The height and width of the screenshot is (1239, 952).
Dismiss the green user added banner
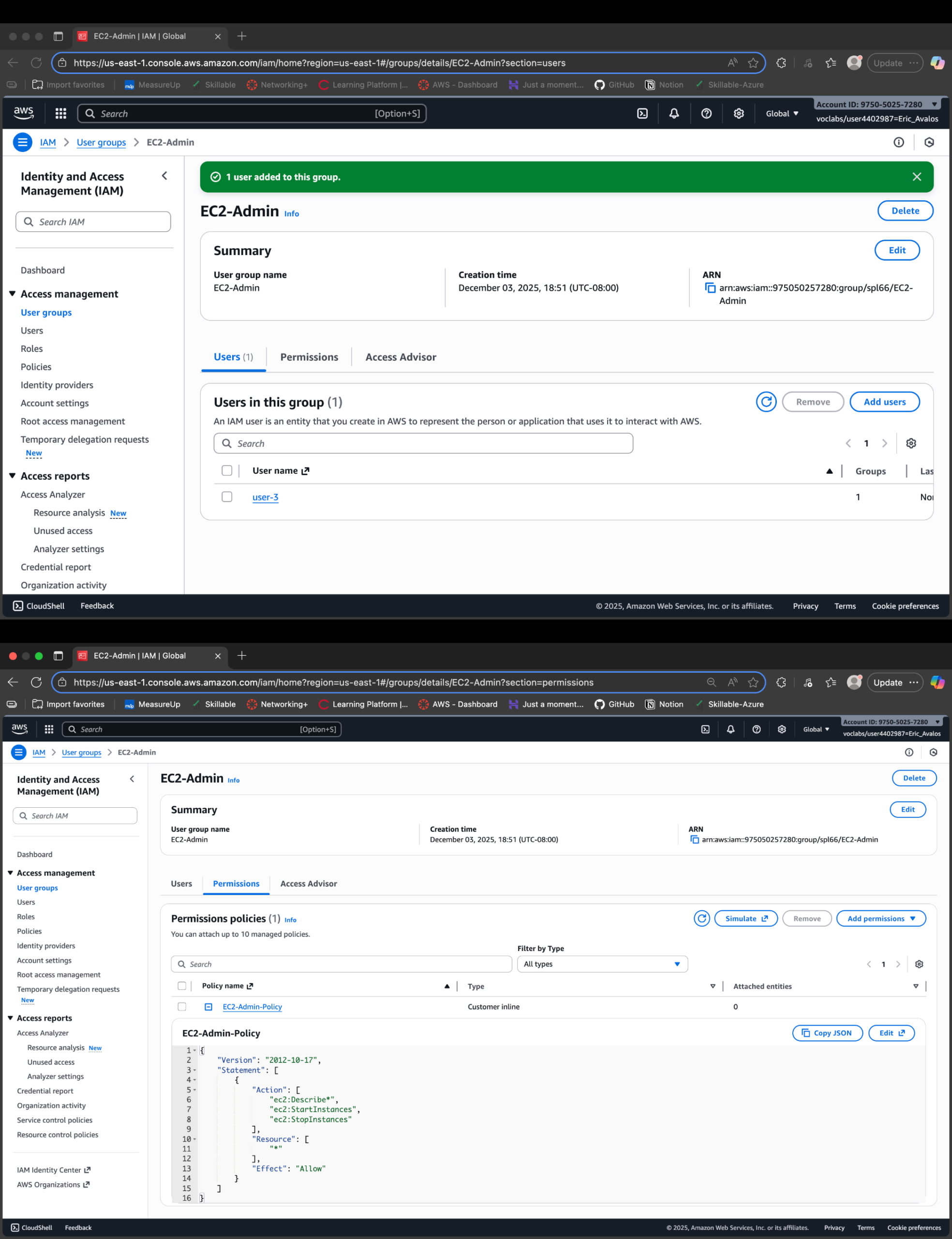click(x=916, y=177)
